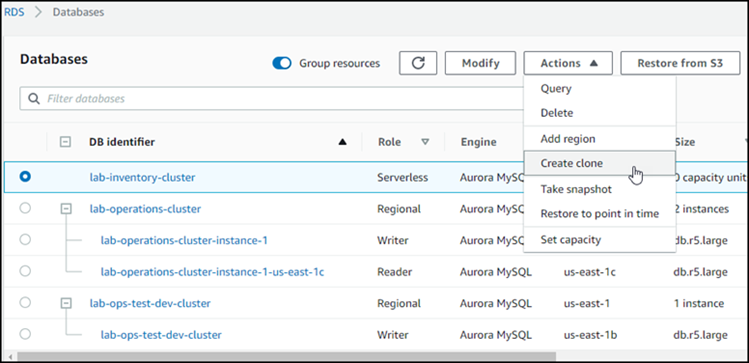
Task: Open the lab-operations-cluster-instance-1-us-east-1c link
Action: [x=213, y=272]
